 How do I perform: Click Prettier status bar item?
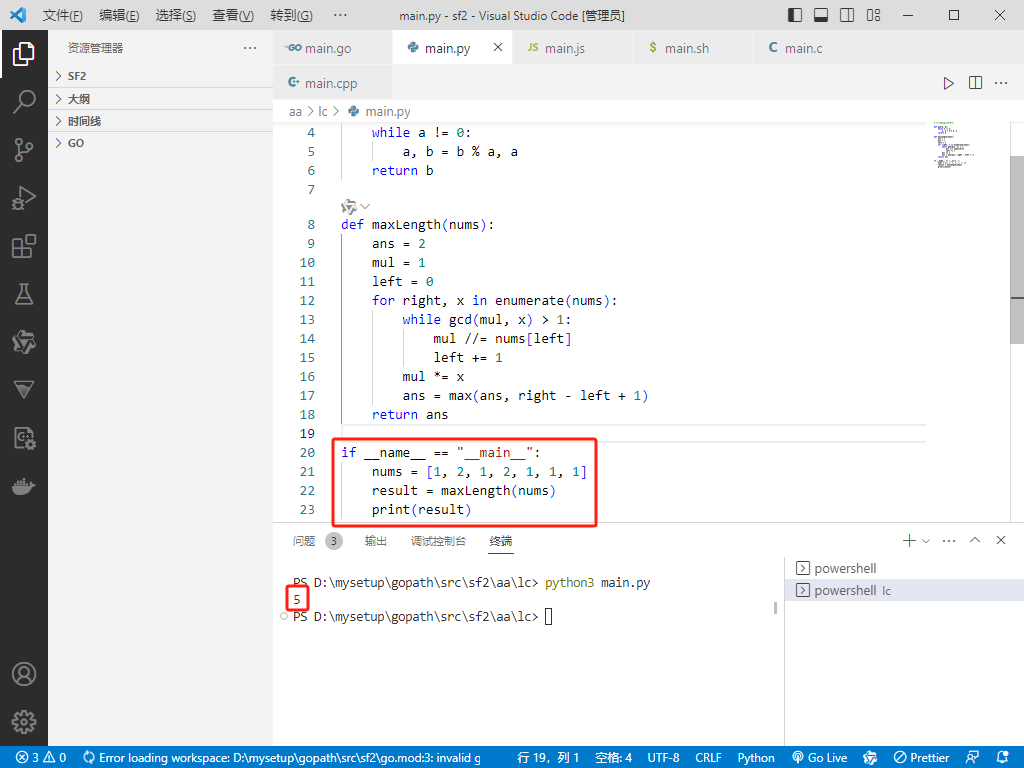921,758
